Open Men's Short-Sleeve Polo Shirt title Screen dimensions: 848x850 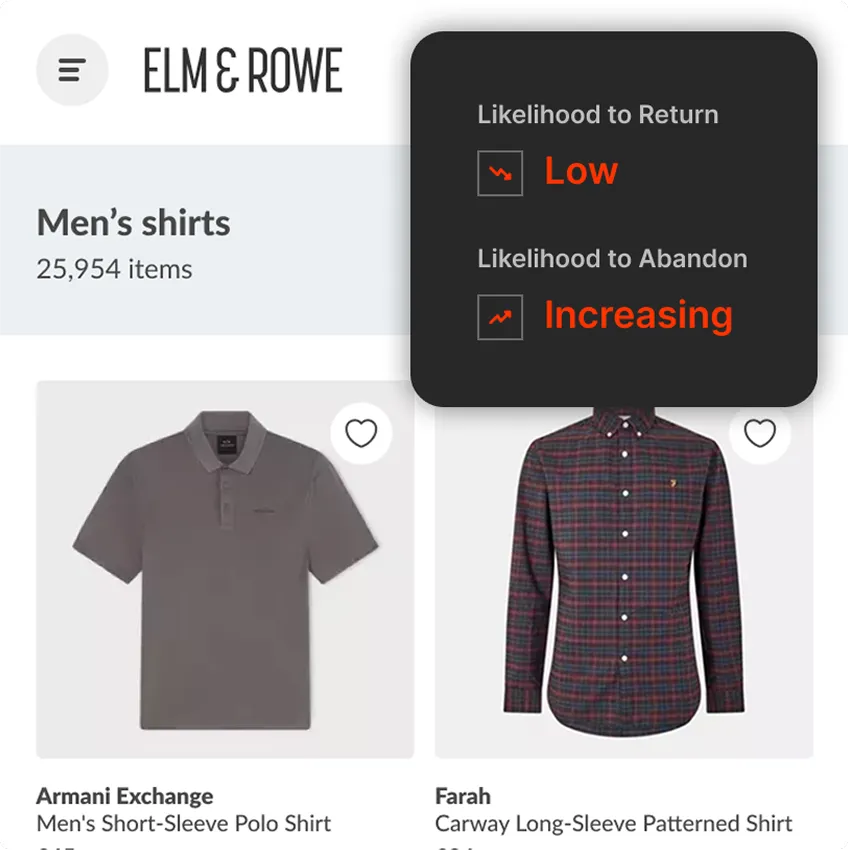(x=184, y=823)
